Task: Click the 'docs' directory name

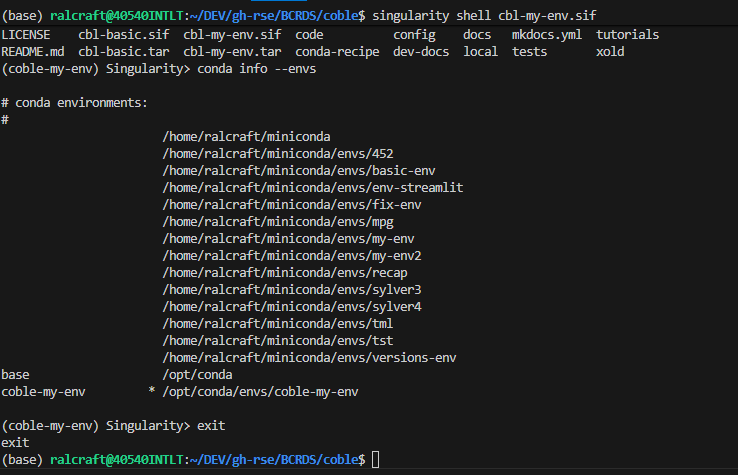Action: [477, 35]
